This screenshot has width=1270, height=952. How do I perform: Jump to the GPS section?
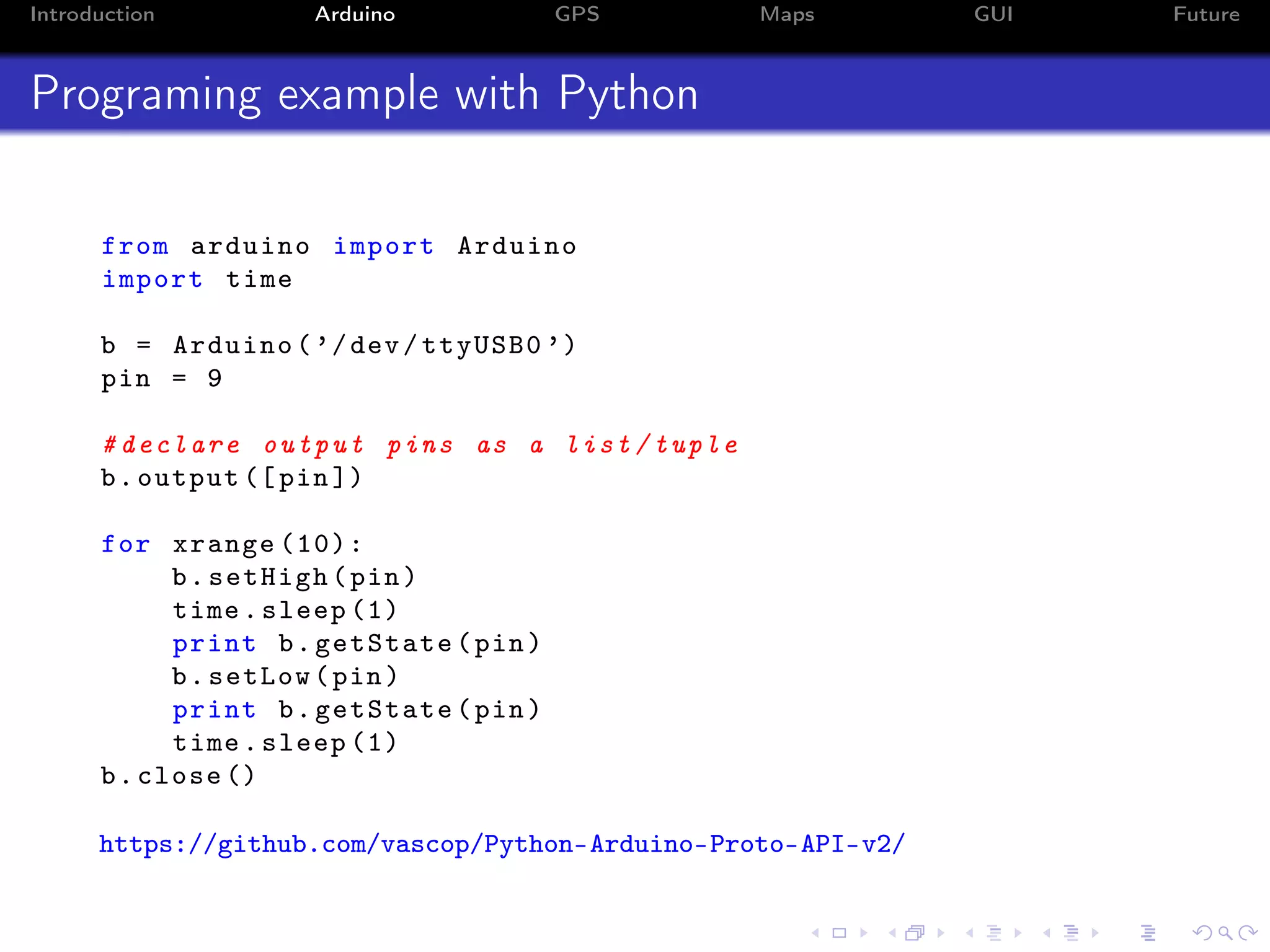(577, 14)
